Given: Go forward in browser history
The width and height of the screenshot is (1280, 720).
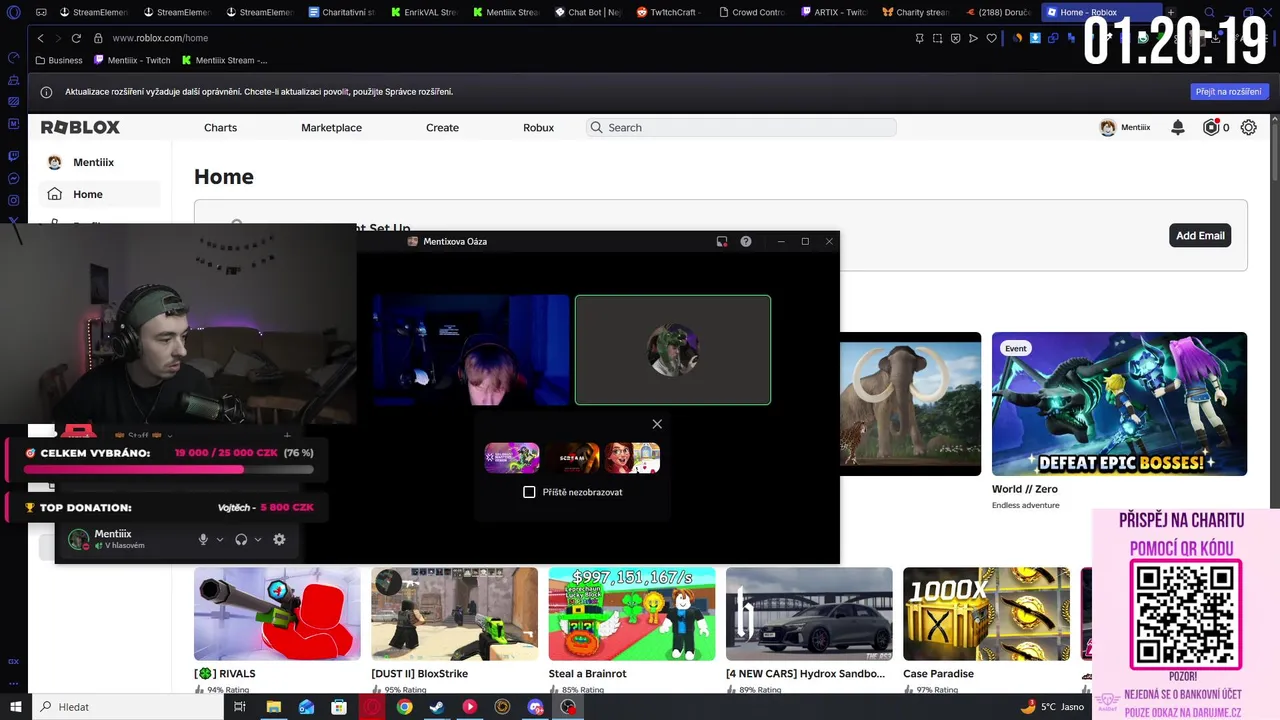Looking at the screenshot, I should coord(56,38).
